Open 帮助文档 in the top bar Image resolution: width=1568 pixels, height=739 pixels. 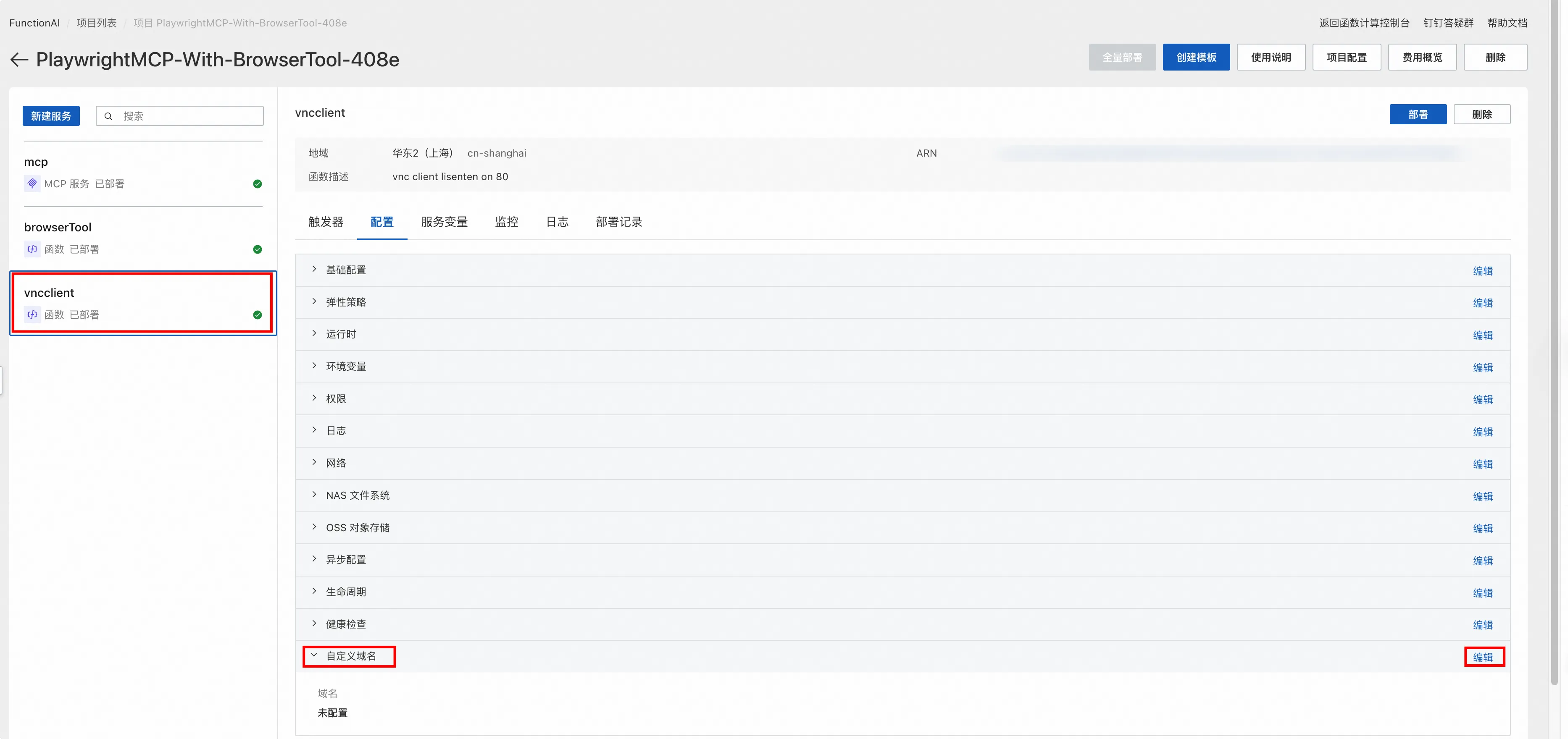[1508, 23]
